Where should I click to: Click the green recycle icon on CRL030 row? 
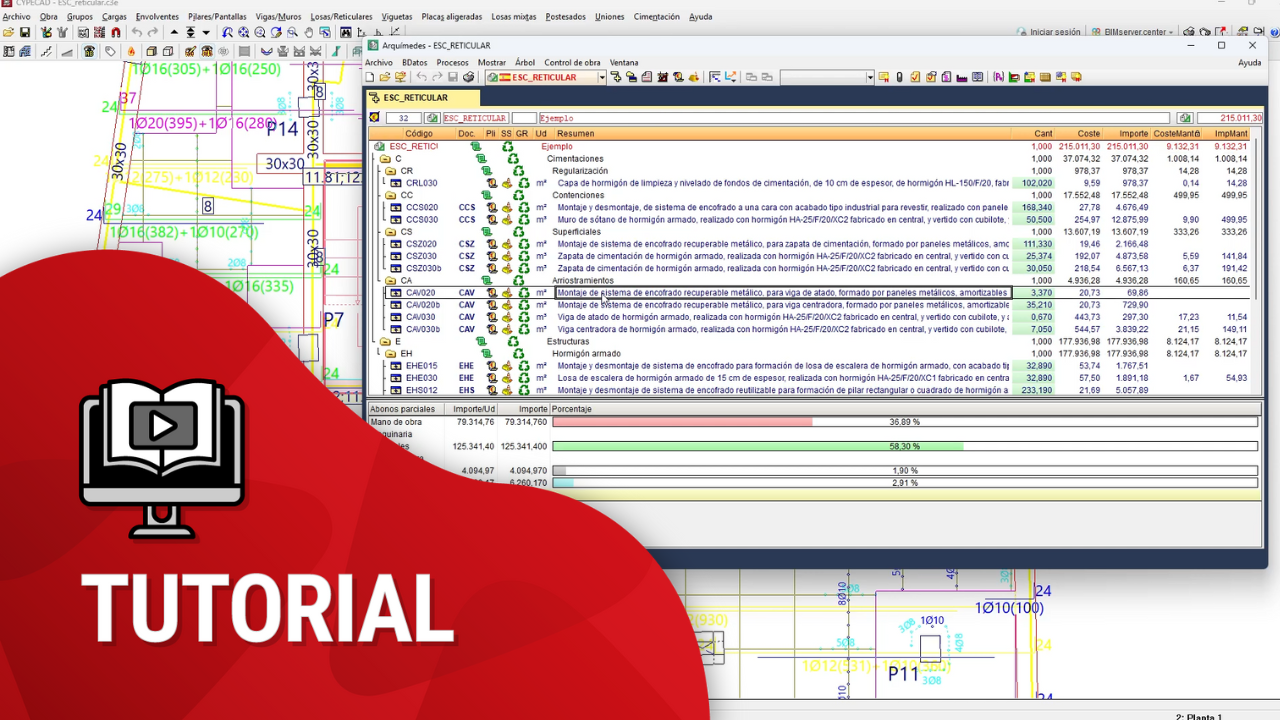point(522,183)
